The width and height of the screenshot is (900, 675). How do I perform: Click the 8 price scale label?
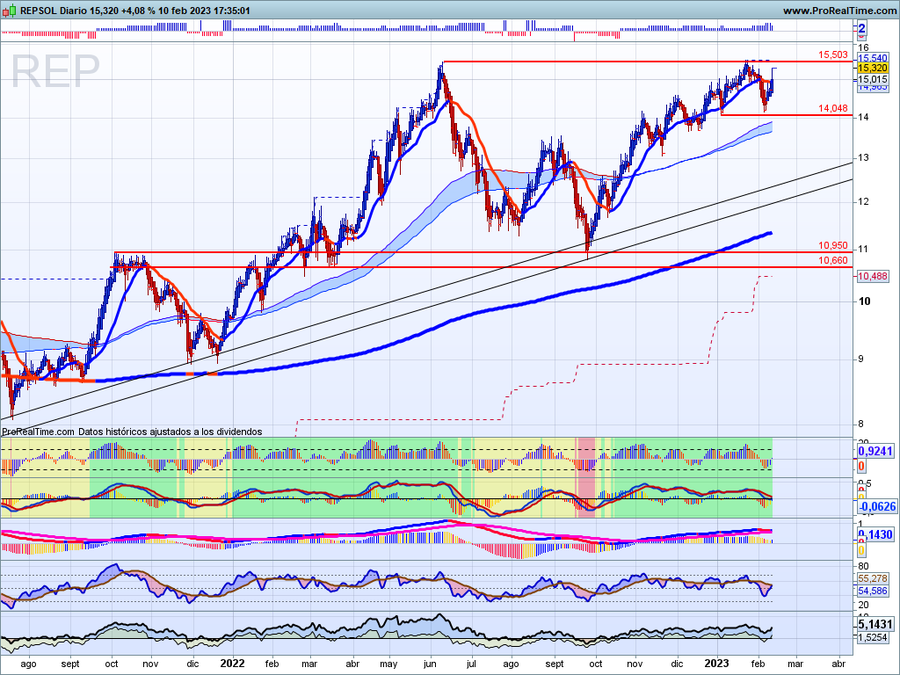click(860, 424)
